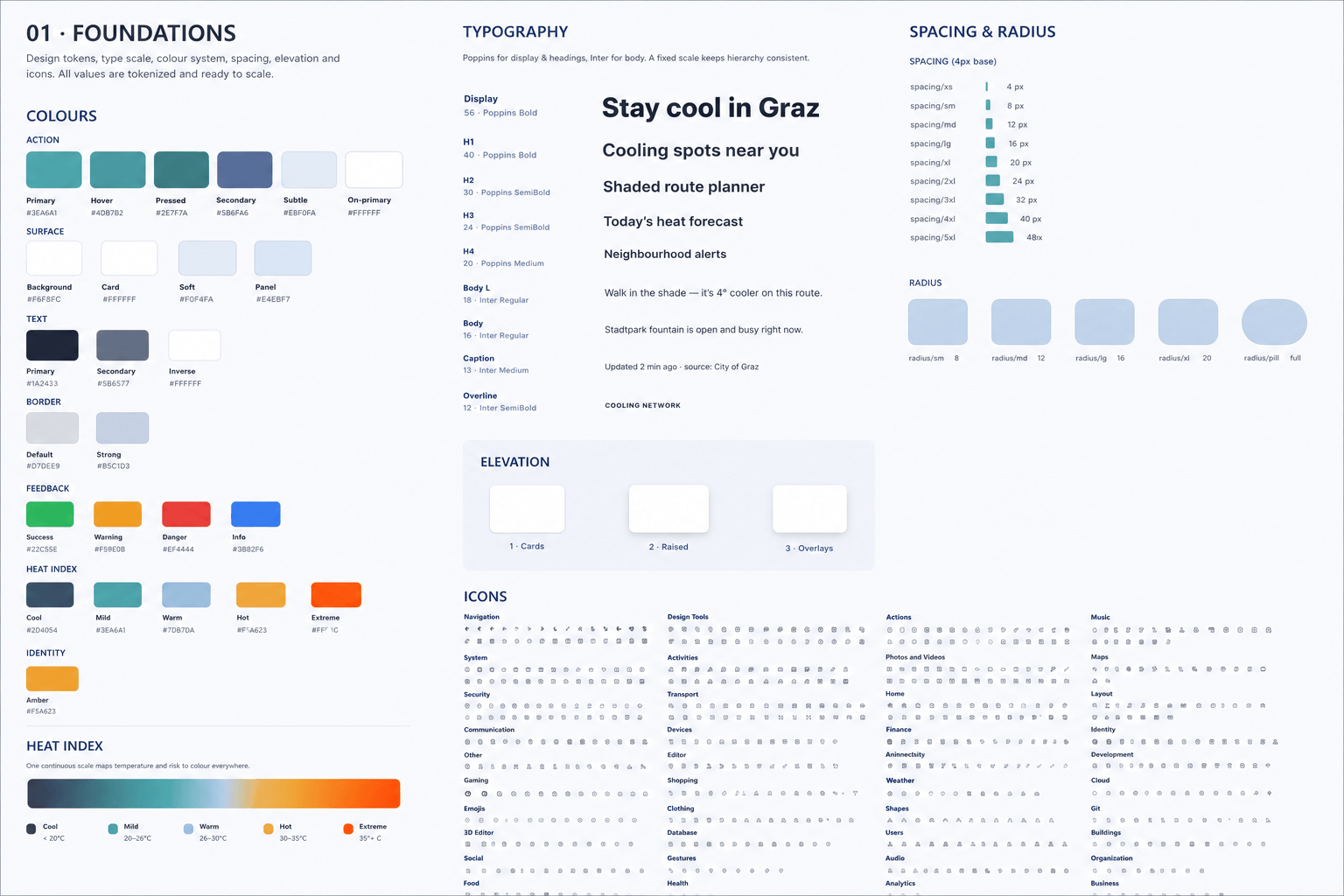The image size is (1344, 896).
Task: Select the radius/md sample box
Action: point(1021,322)
